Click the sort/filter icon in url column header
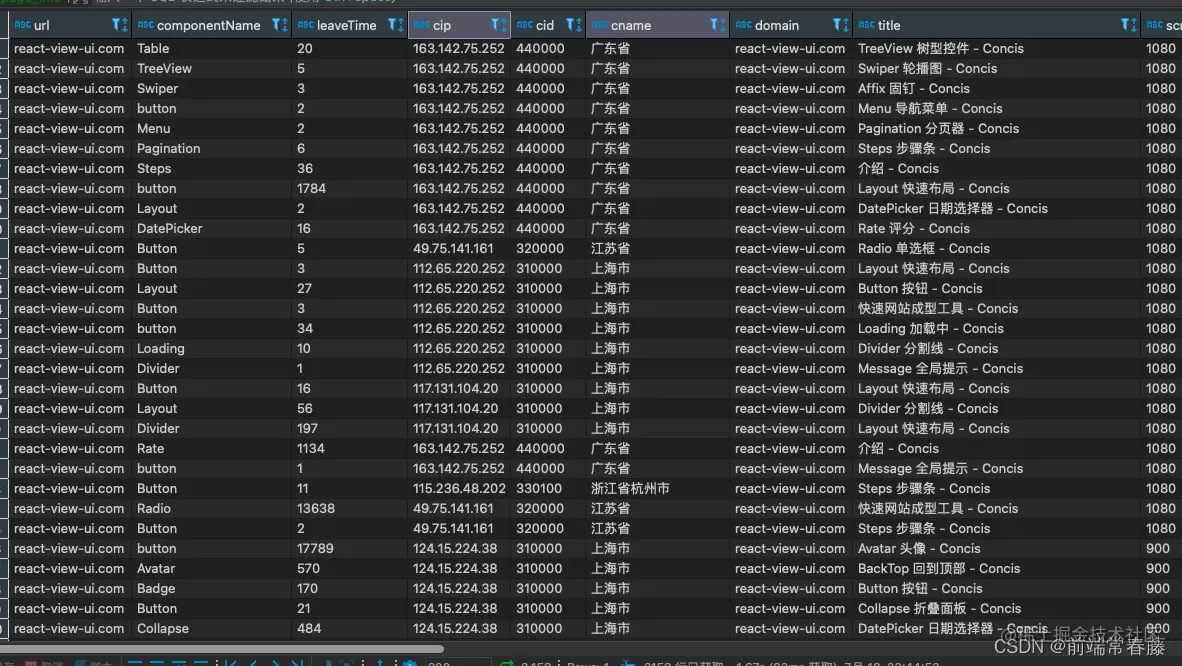Screen dimensions: 1182x666 point(120,25)
